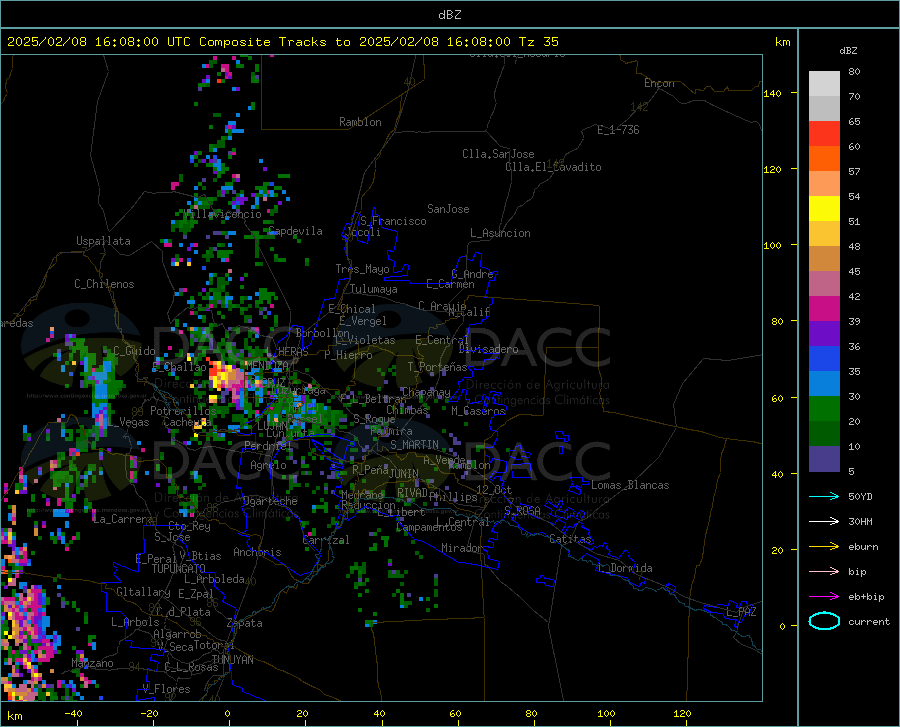900x727 pixels.
Task: Click the Ugarteche map label
Action: click(x=270, y=501)
